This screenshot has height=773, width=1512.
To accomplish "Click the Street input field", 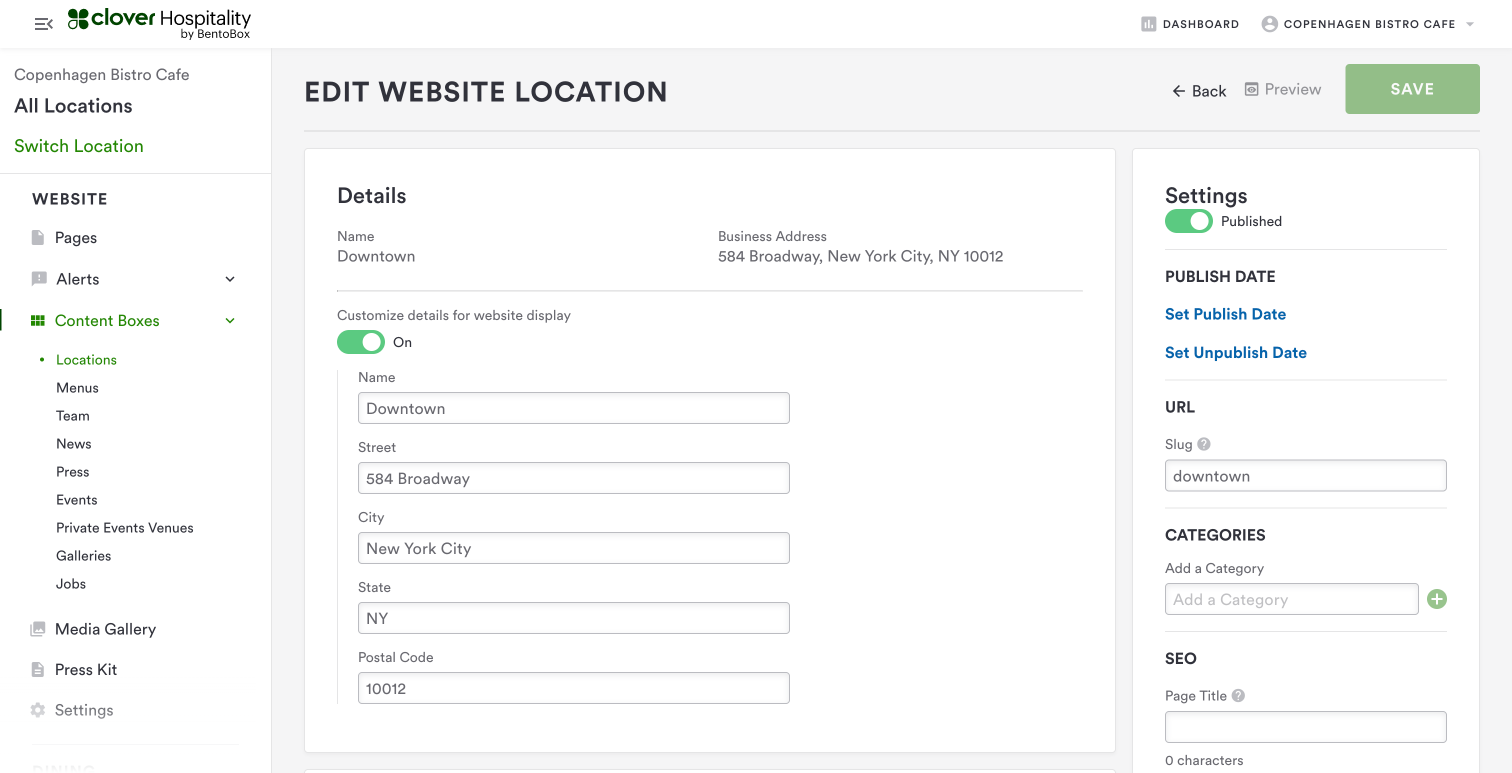I will pos(573,478).
